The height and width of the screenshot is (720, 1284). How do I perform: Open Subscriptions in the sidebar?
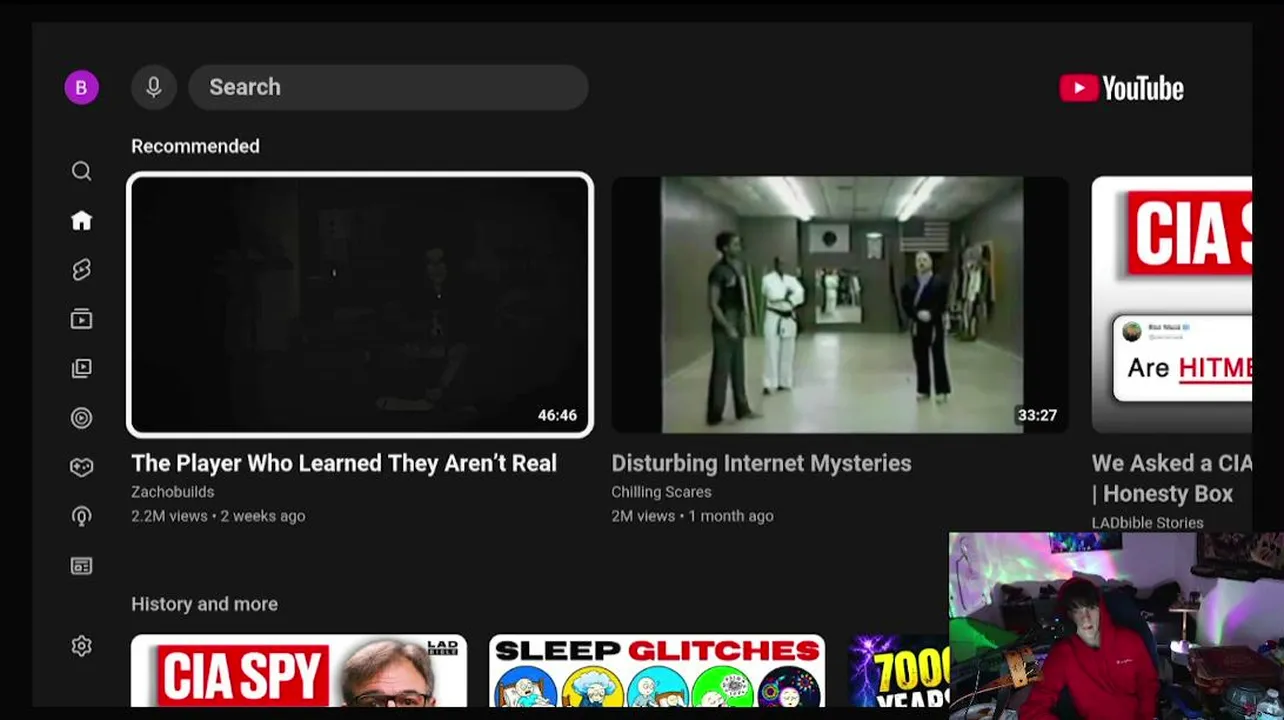click(x=82, y=319)
